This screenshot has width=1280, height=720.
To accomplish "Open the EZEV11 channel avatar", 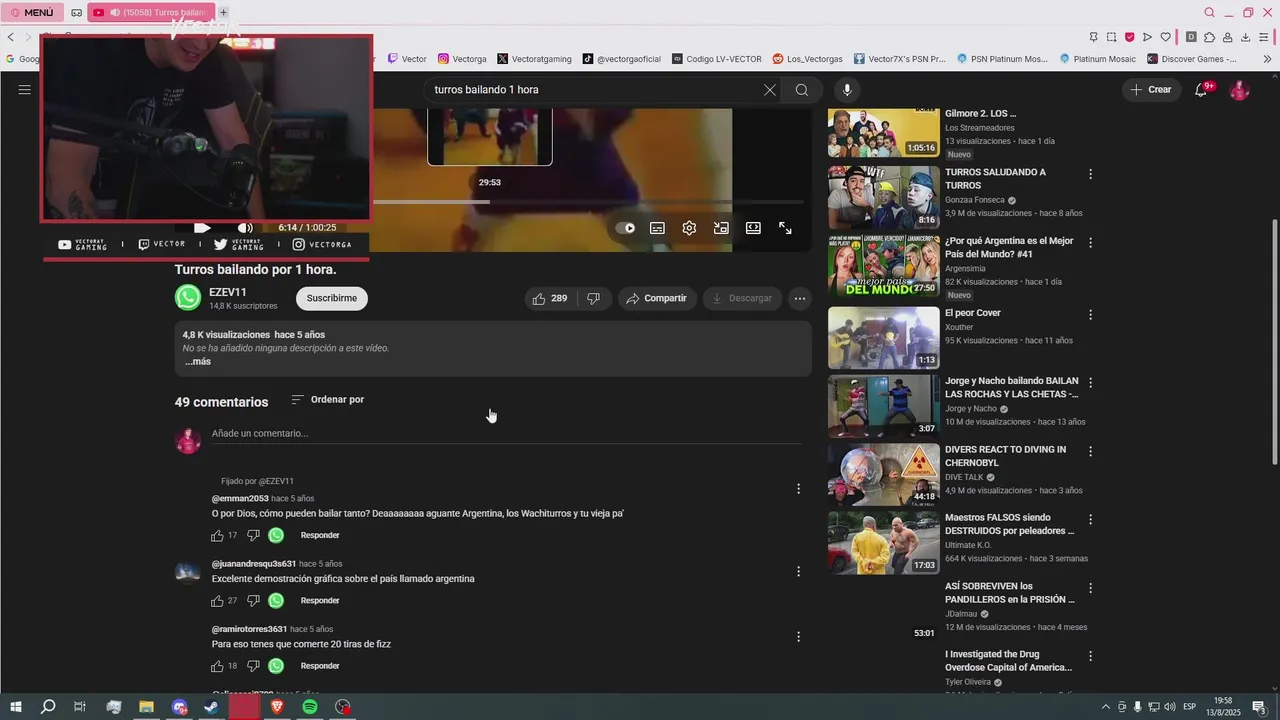I will click(x=188, y=298).
